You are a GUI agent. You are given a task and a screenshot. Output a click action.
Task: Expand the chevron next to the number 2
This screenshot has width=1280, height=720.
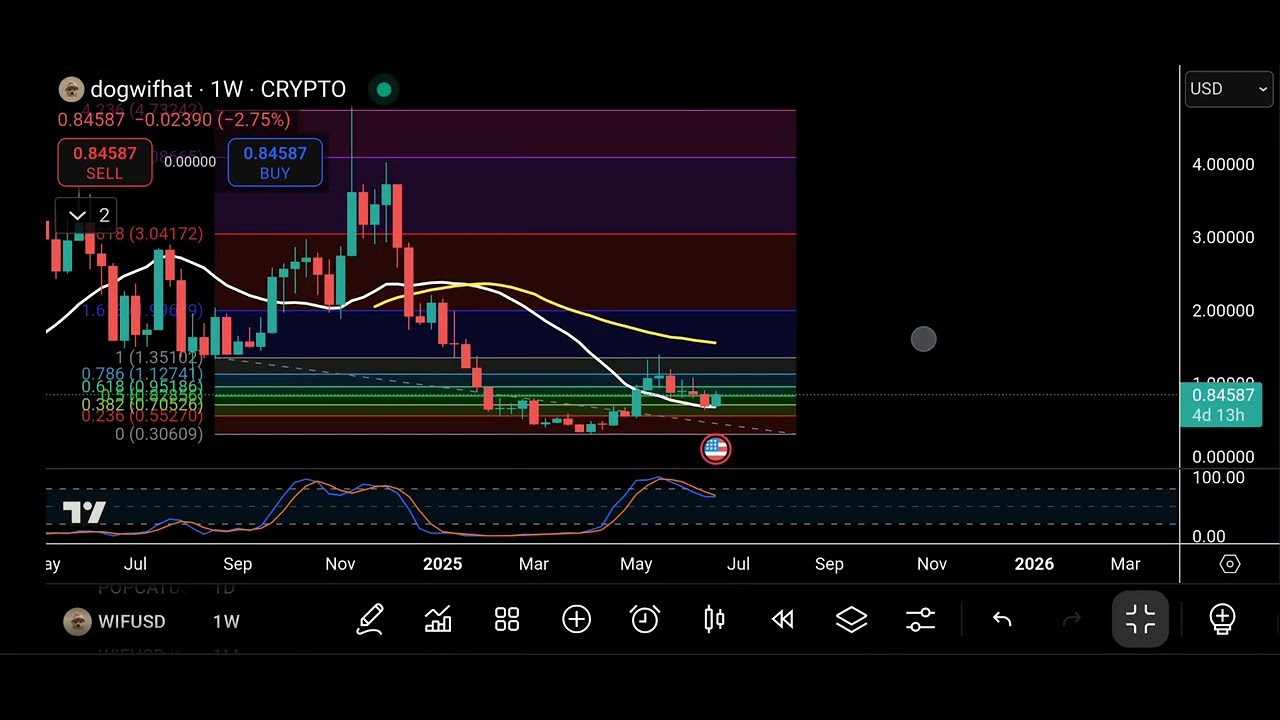click(78, 215)
